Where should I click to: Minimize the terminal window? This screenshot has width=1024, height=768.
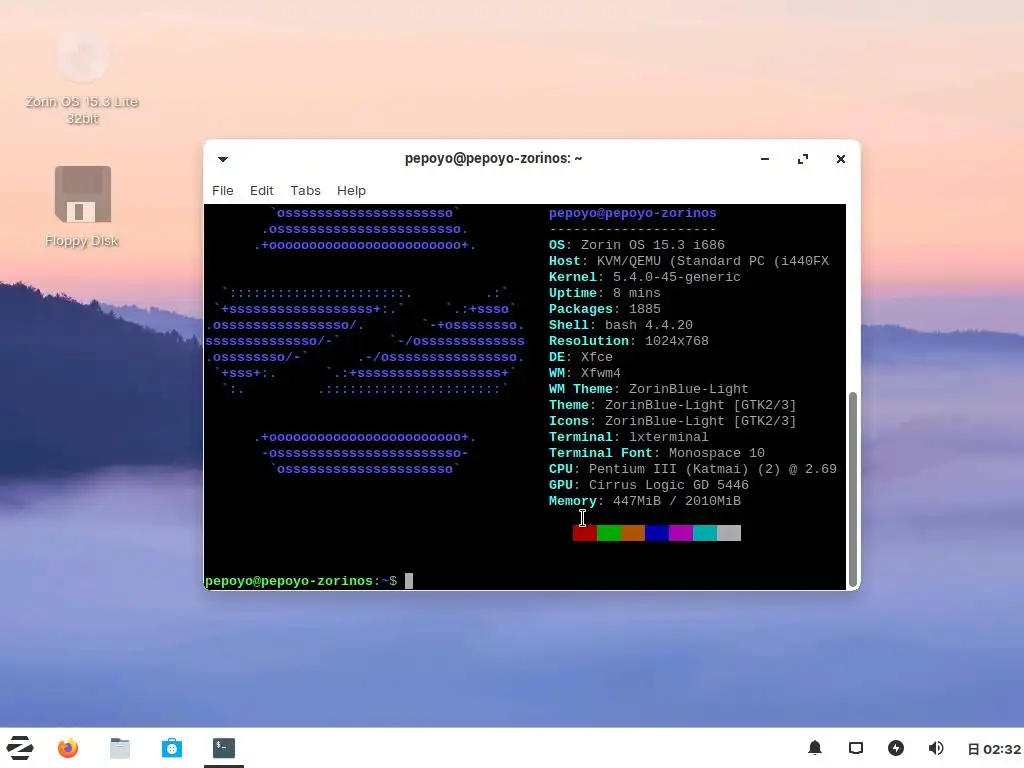pos(765,159)
